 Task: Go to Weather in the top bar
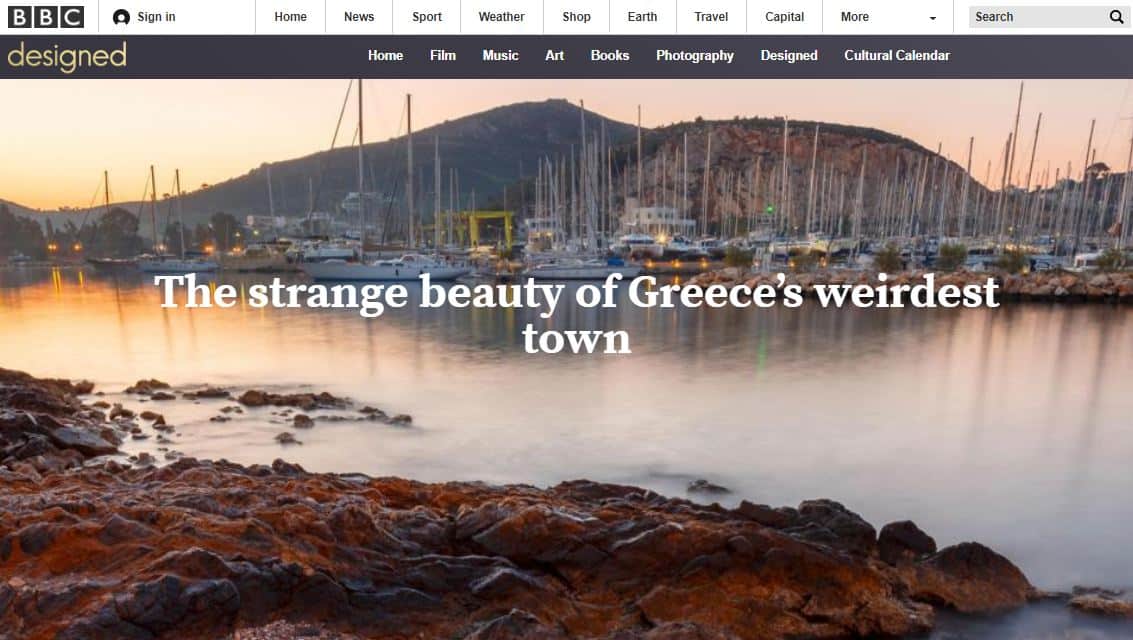[x=501, y=17]
